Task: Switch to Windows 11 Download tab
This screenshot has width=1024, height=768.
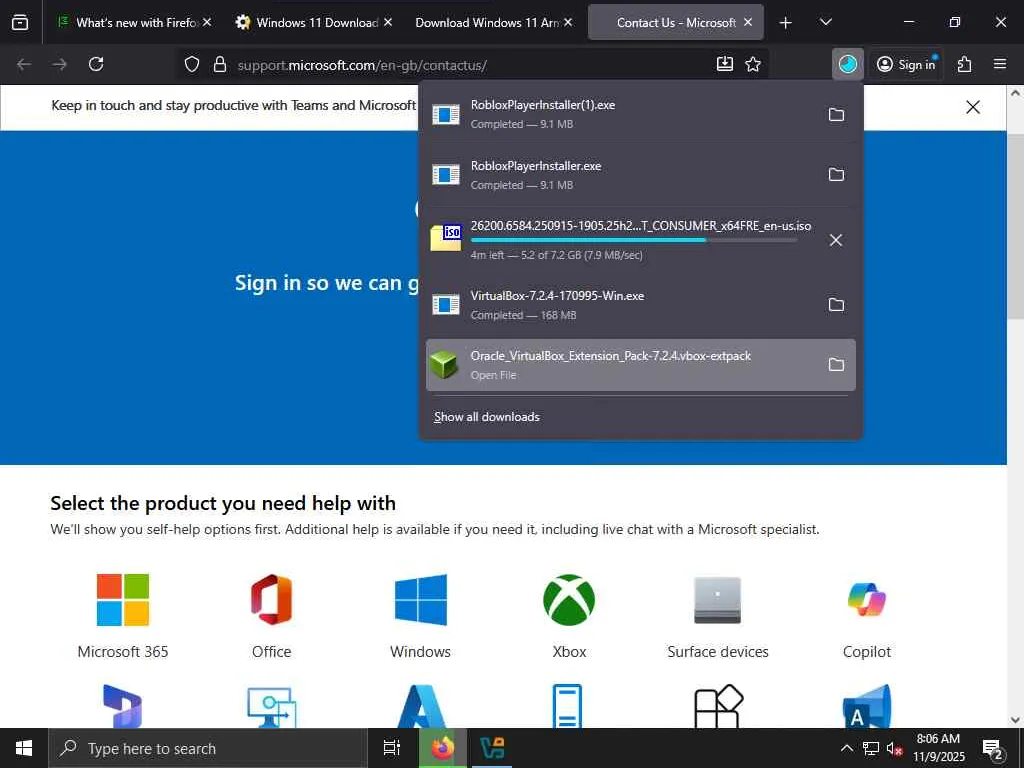Action: click(x=315, y=22)
